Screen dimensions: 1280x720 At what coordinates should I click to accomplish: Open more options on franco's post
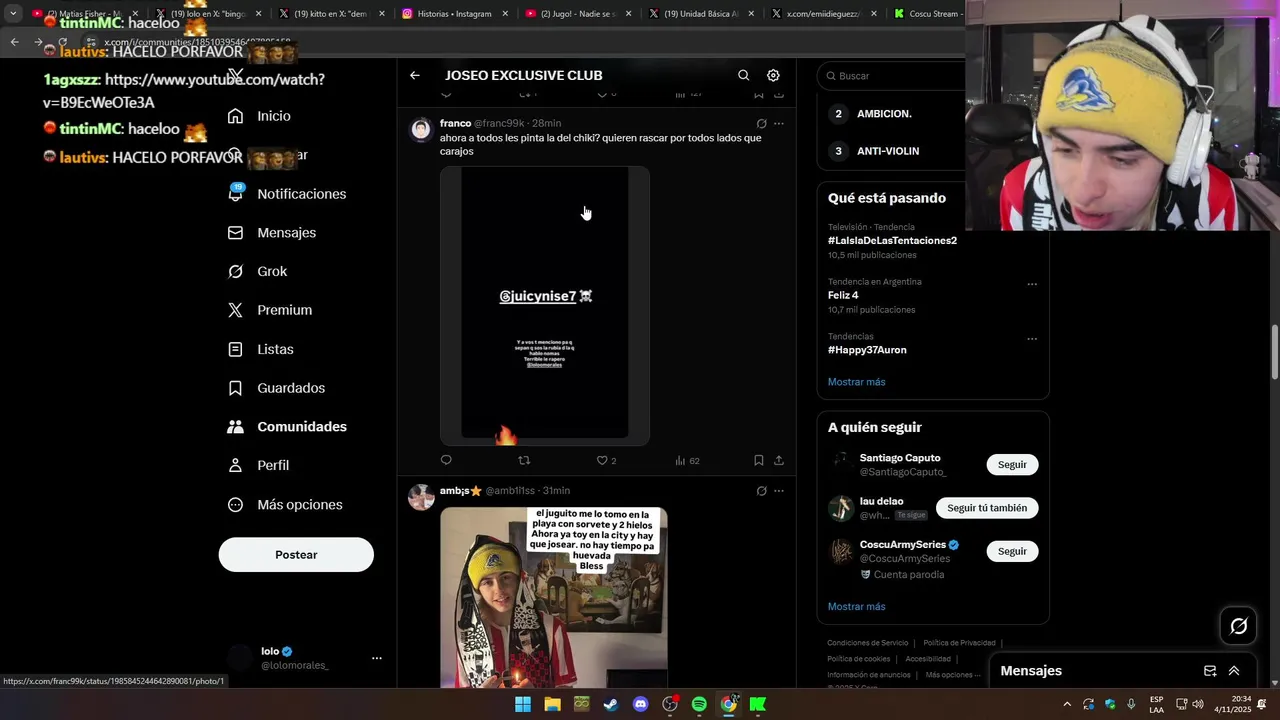pyautogui.click(x=779, y=124)
